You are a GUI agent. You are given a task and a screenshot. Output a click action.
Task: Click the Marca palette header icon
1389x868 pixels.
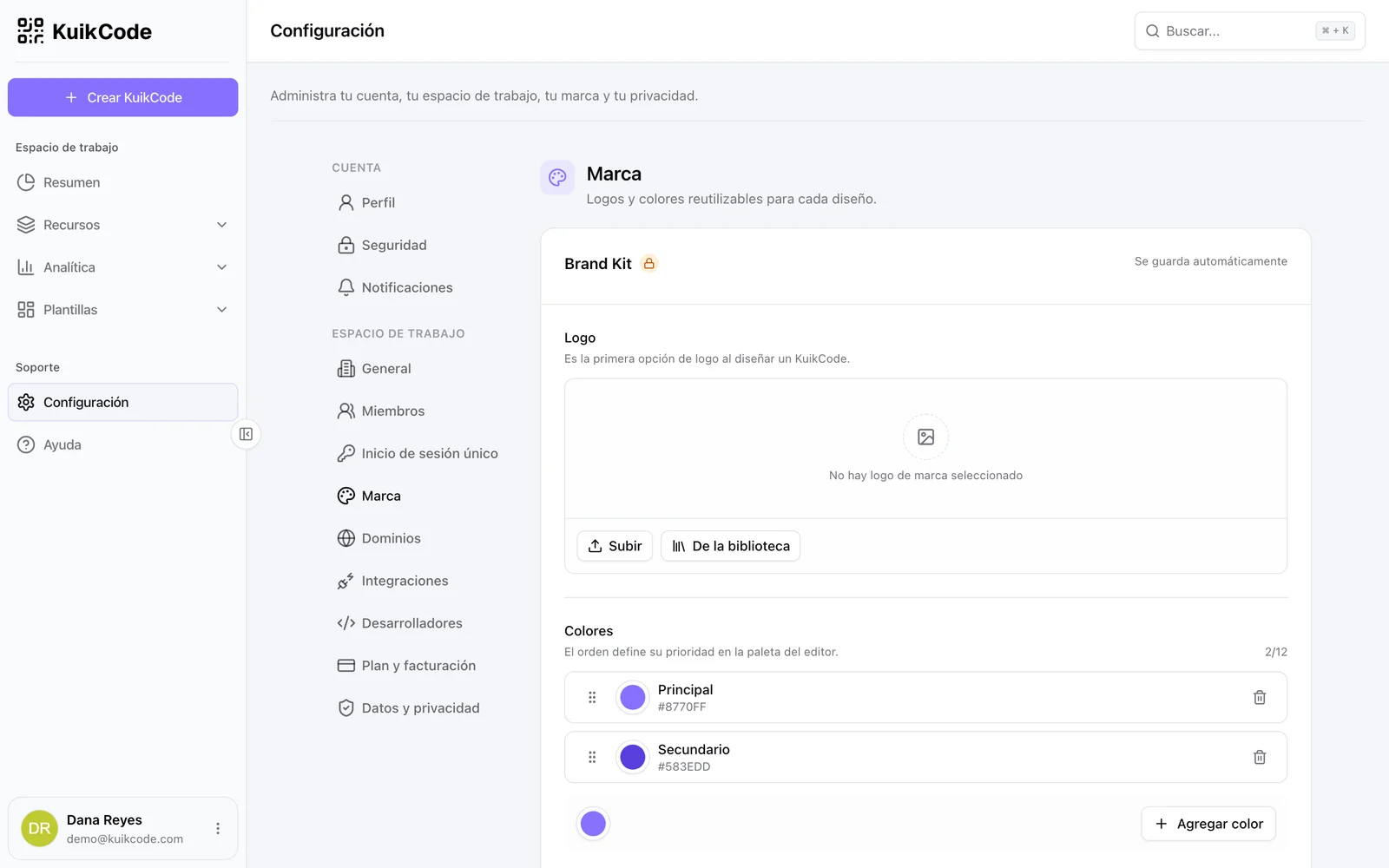click(557, 177)
